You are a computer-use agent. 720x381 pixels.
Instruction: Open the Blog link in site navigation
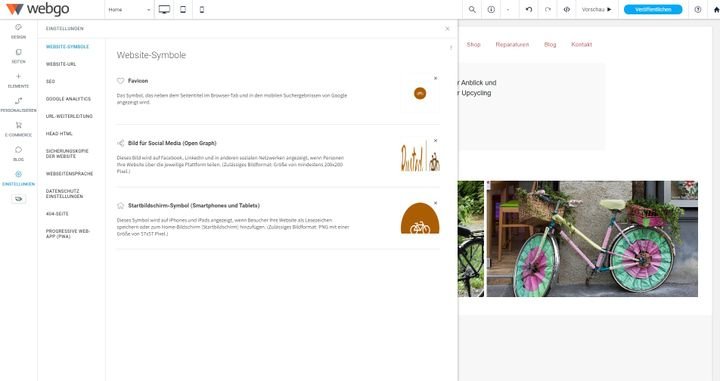pos(550,45)
